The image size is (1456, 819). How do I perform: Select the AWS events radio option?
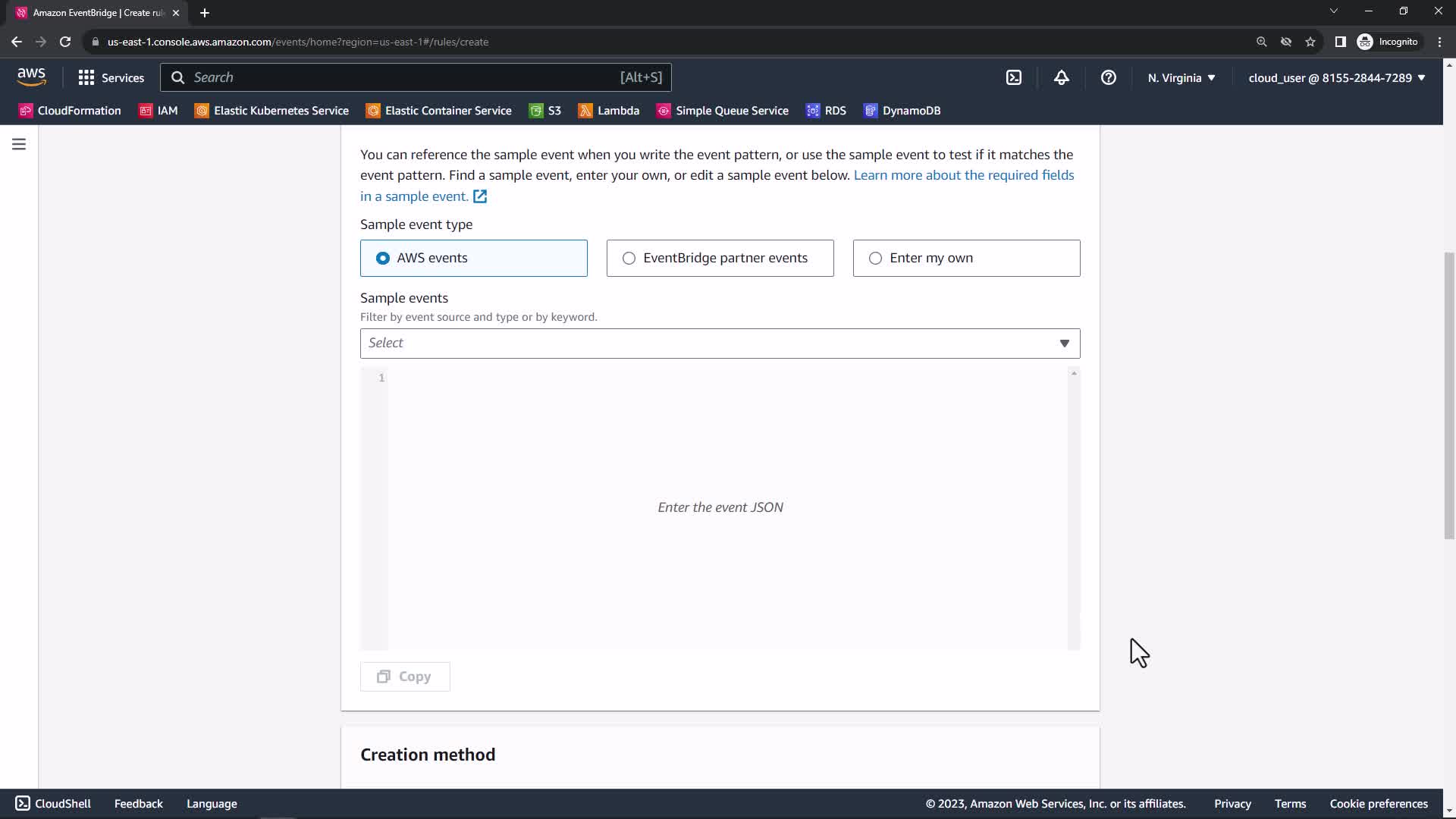pos(383,258)
